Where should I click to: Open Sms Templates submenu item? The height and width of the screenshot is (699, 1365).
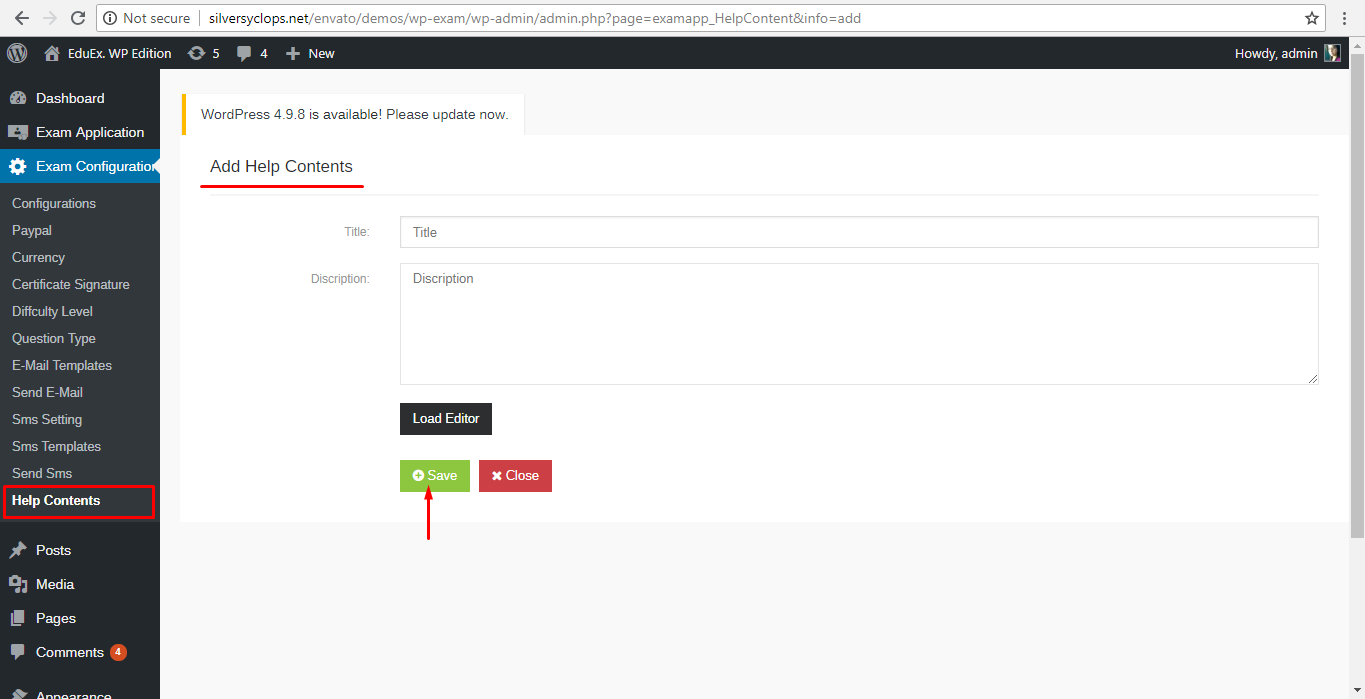click(56, 446)
